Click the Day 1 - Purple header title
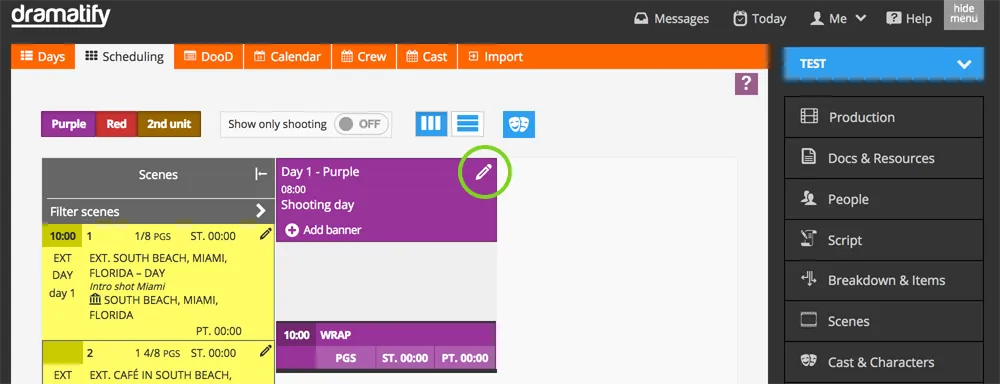 [320, 172]
